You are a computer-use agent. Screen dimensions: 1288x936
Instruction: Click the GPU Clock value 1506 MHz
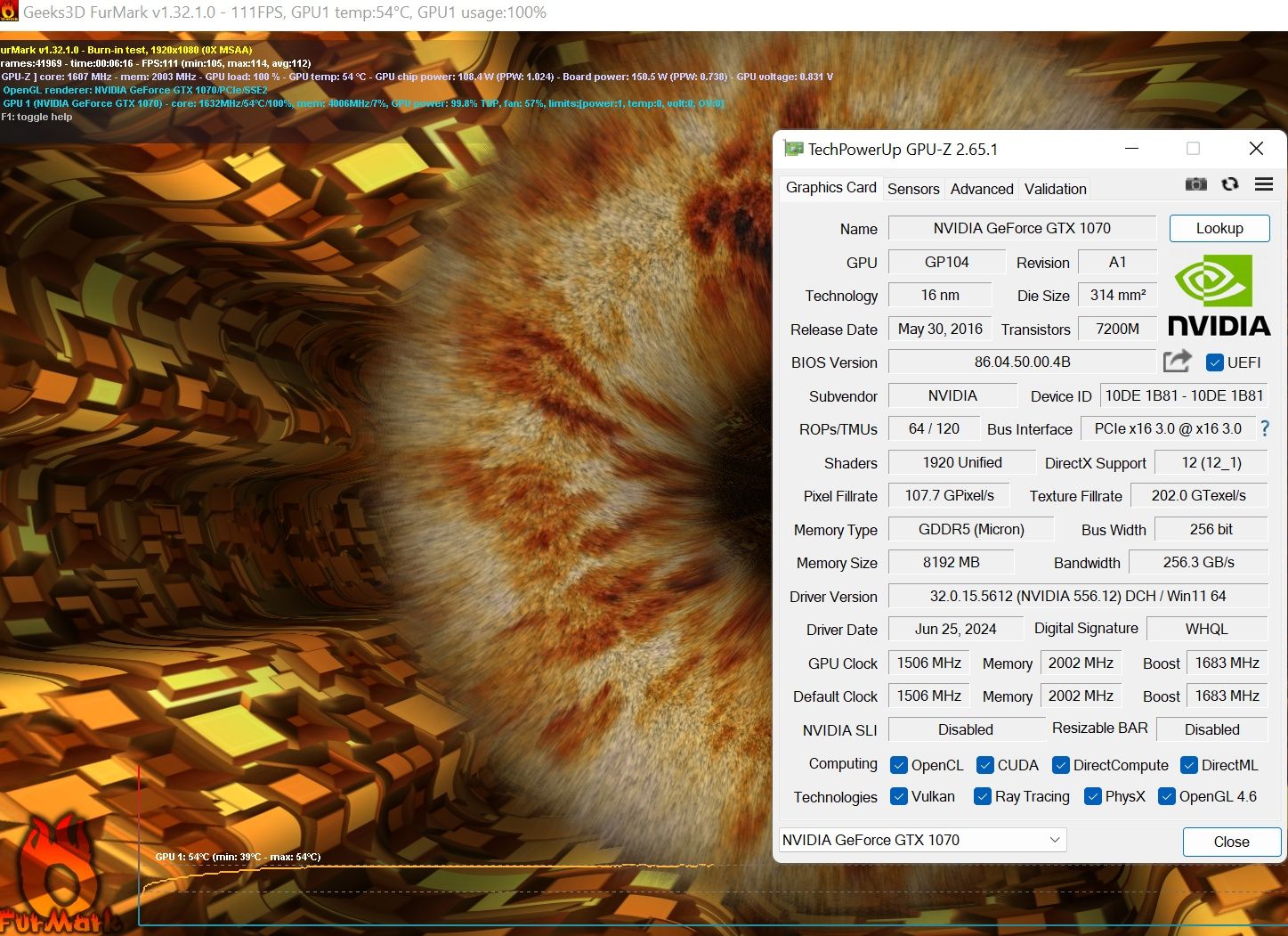928,663
